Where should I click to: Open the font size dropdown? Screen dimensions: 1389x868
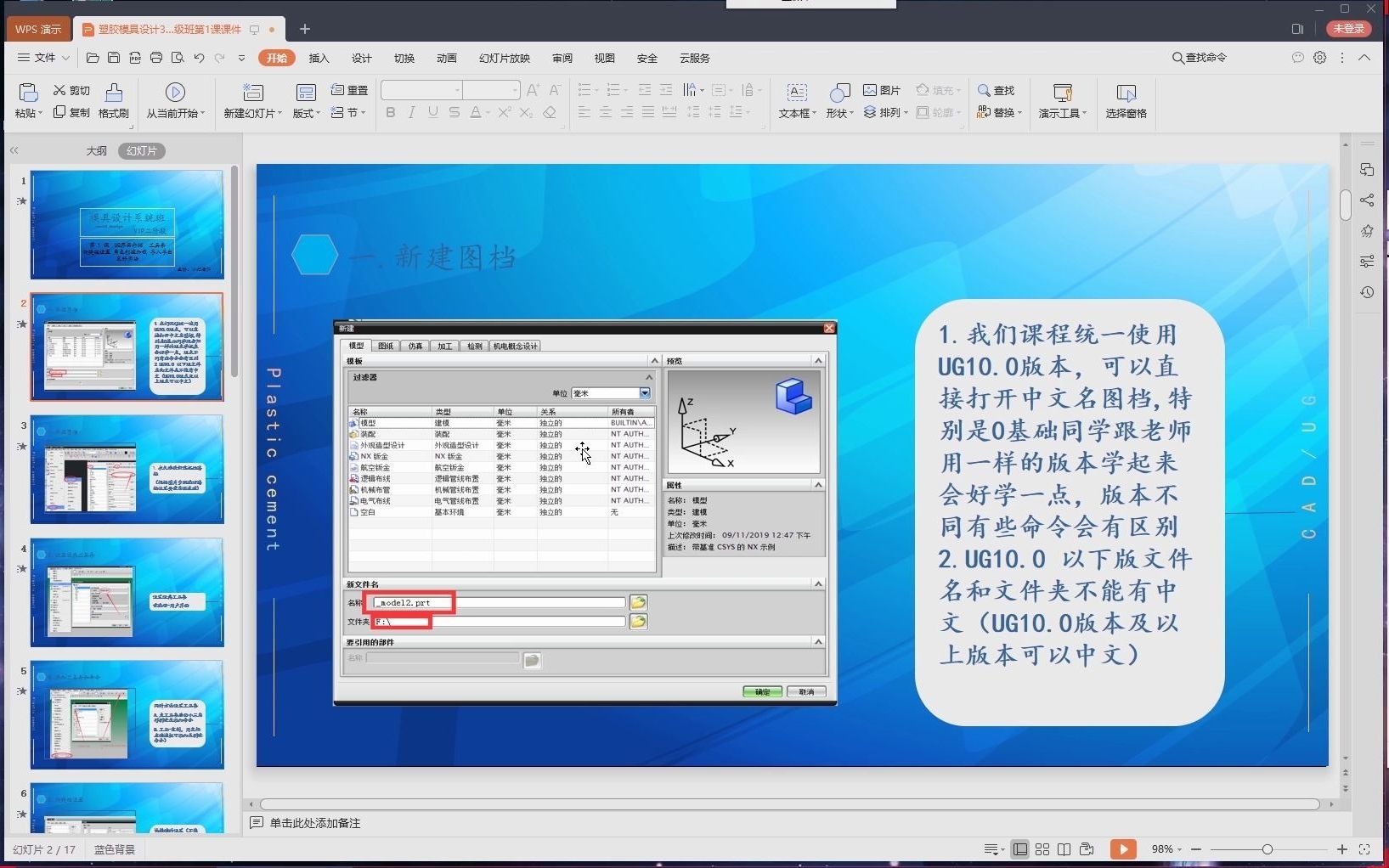tap(515, 90)
